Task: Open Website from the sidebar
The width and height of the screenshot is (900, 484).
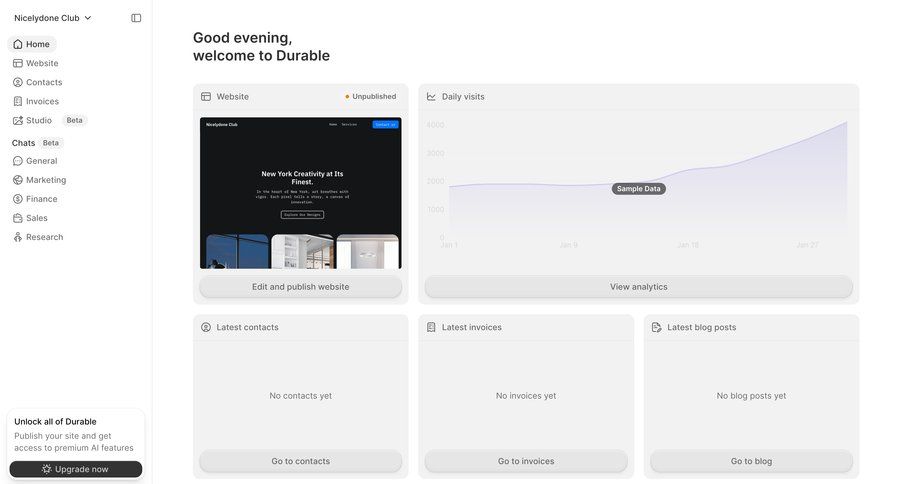Action: click(41, 63)
